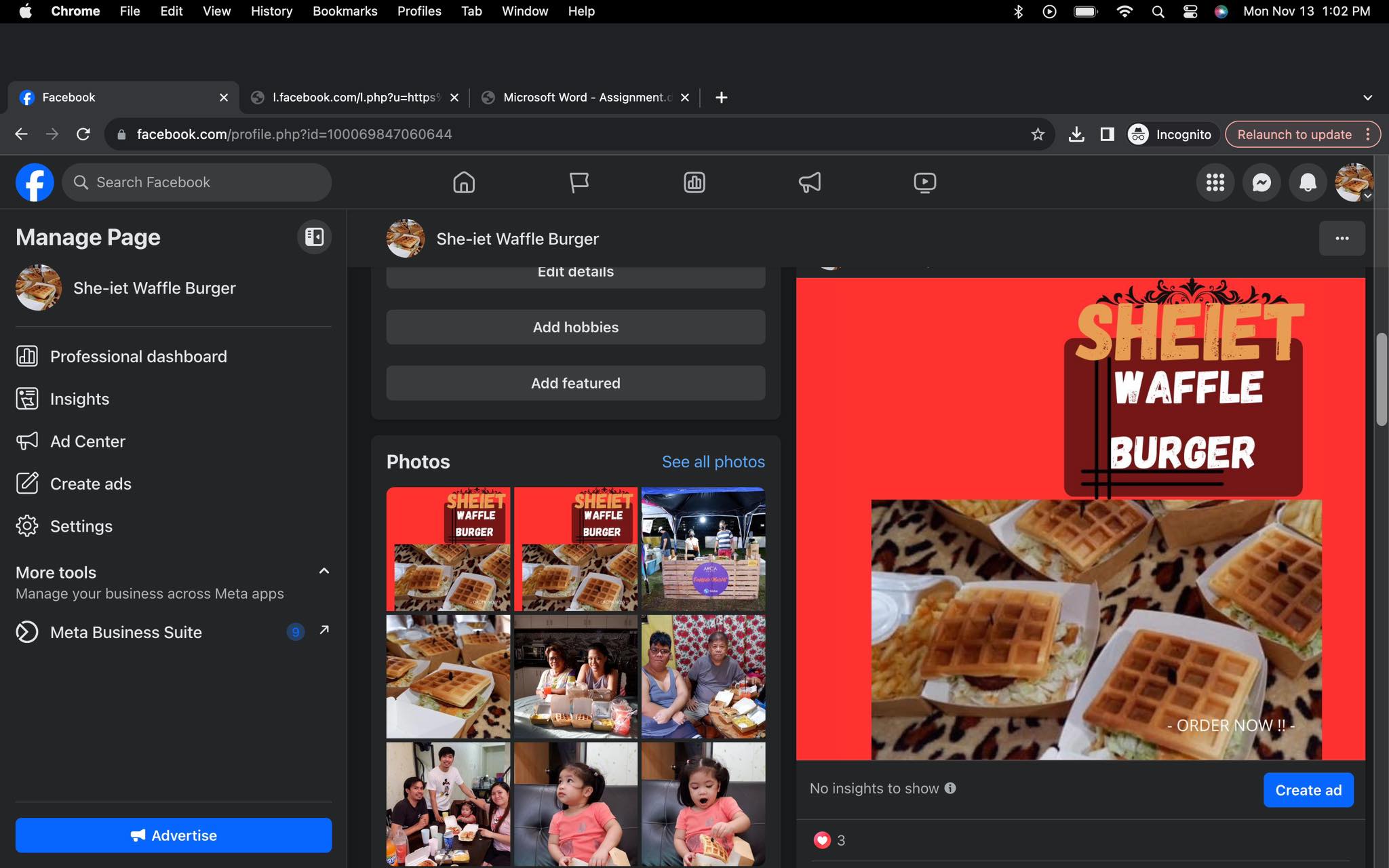Open the page three-dot options menu
Image resolution: width=1389 pixels, height=868 pixels.
point(1342,239)
